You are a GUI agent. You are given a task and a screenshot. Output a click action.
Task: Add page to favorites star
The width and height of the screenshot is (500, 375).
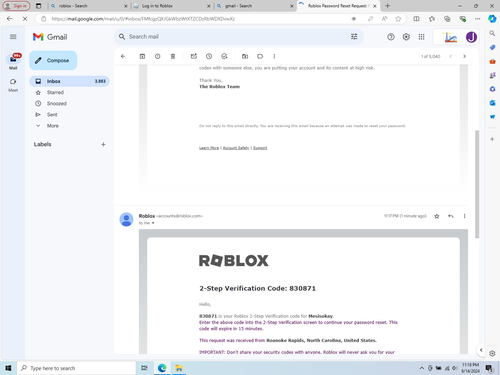(x=398, y=19)
